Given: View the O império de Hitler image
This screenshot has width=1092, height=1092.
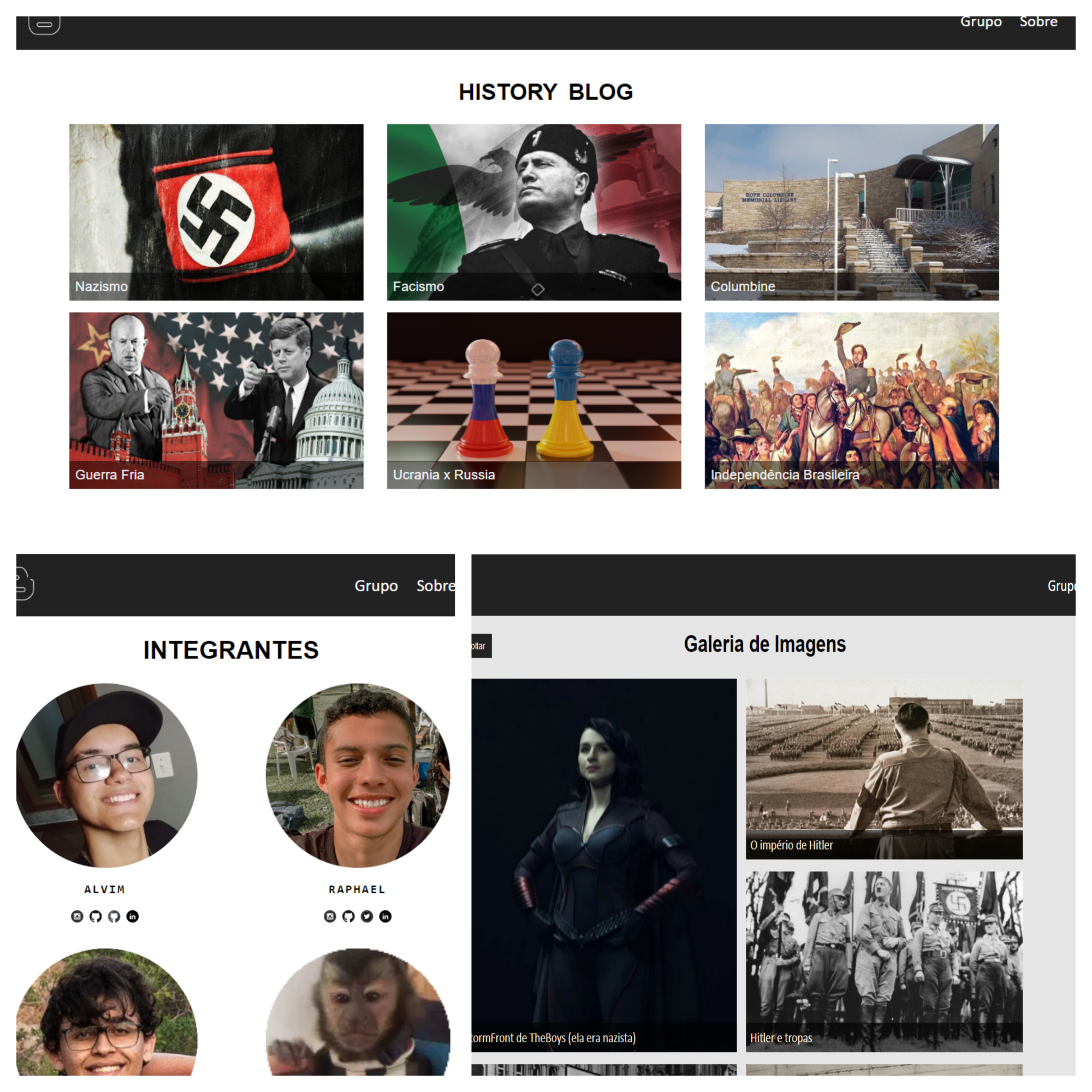Looking at the screenshot, I should pos(884,769).
